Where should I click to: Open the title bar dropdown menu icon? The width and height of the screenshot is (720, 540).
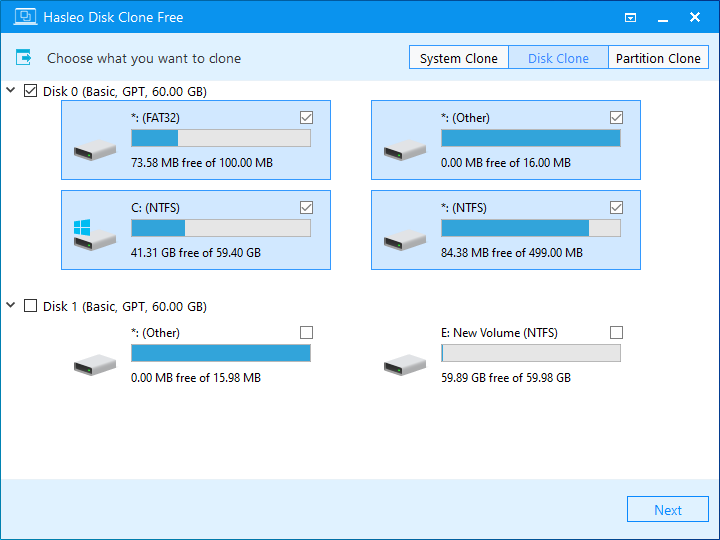tap(630, 17)
